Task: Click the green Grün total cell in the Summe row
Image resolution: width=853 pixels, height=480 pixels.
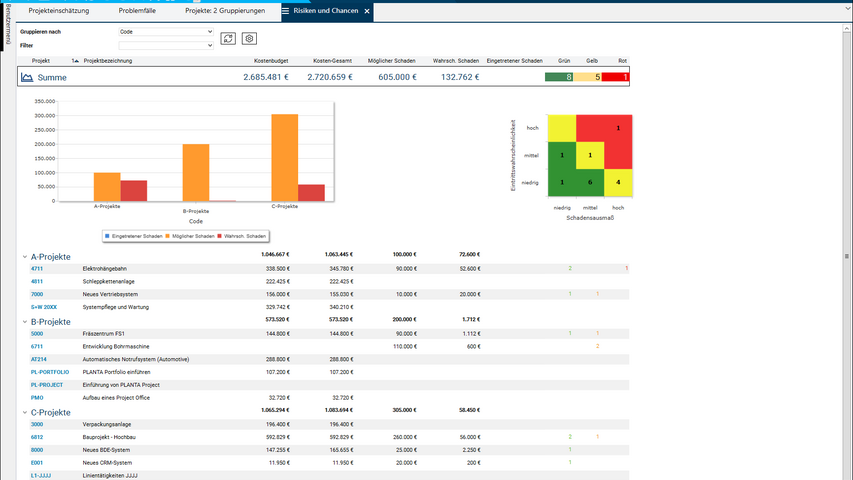Action: pos(558,77)
